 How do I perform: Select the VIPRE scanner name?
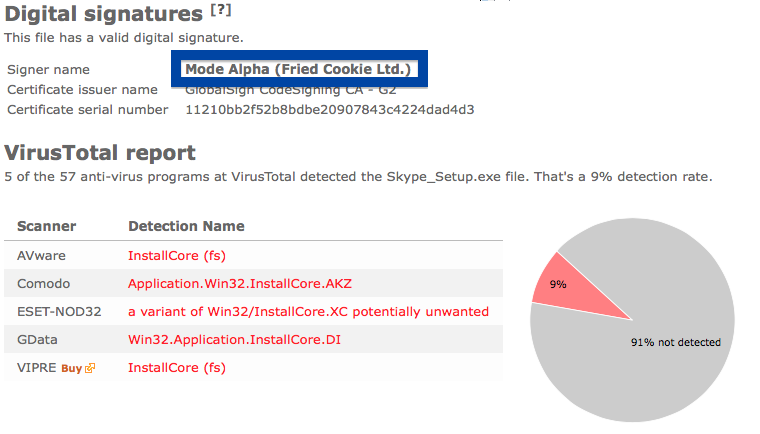(37, 368)
